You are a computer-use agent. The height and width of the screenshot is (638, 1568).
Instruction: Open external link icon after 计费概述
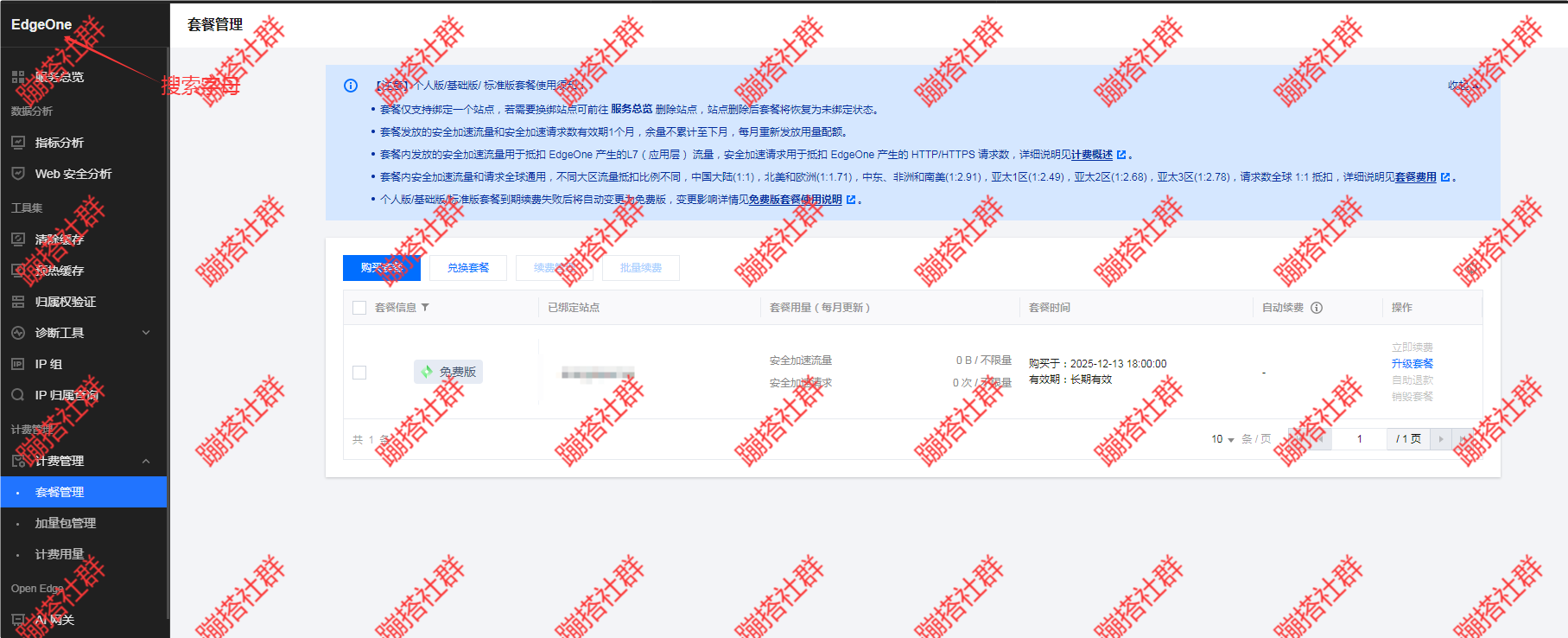1121,155
